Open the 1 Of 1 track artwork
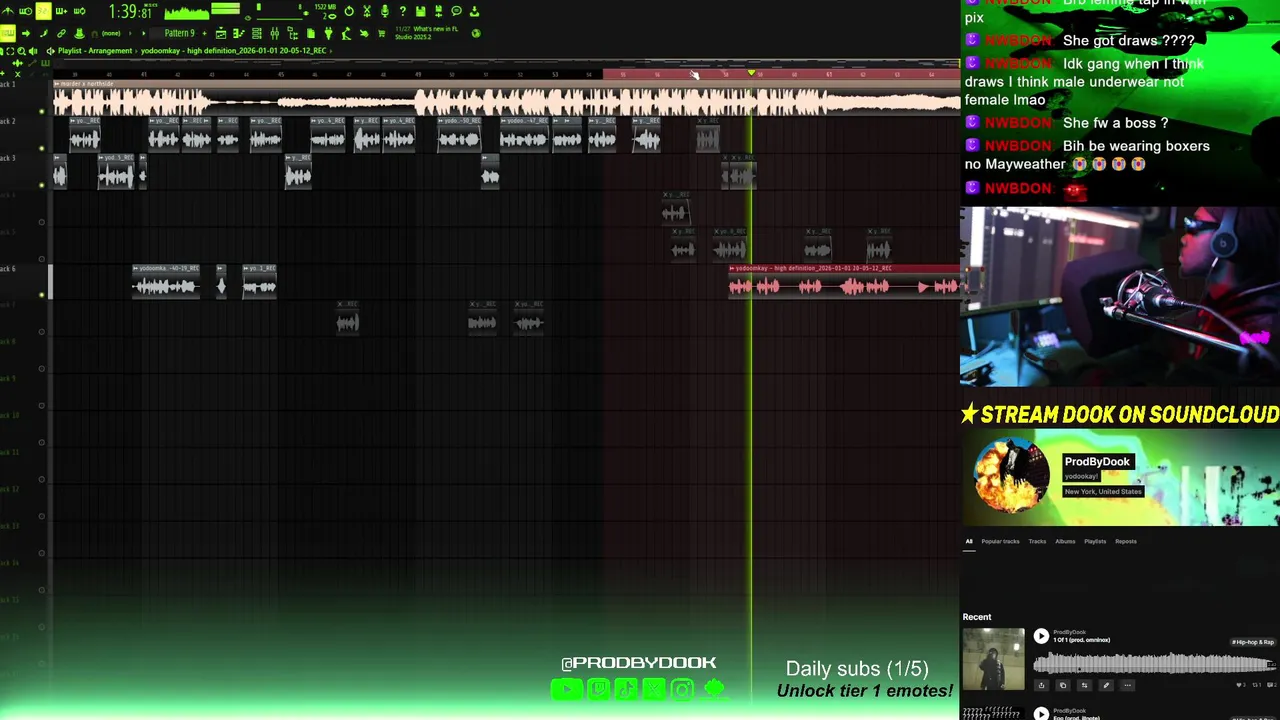This screenshot has height=720, width=1280. (993, 659)
